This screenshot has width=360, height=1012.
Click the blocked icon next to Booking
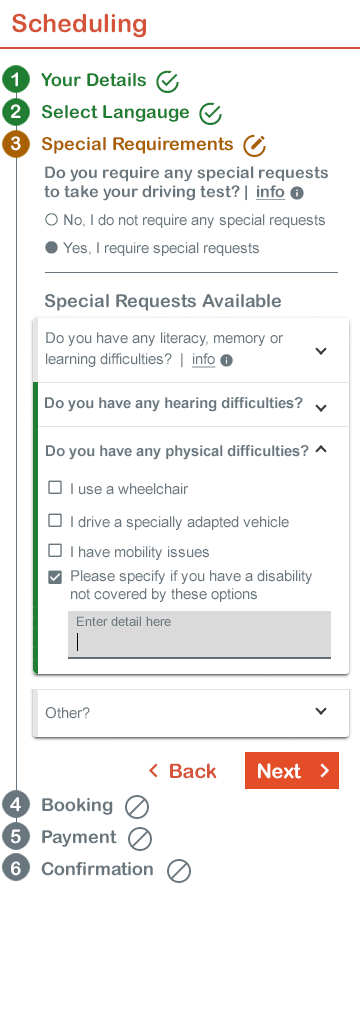point(137,807)
